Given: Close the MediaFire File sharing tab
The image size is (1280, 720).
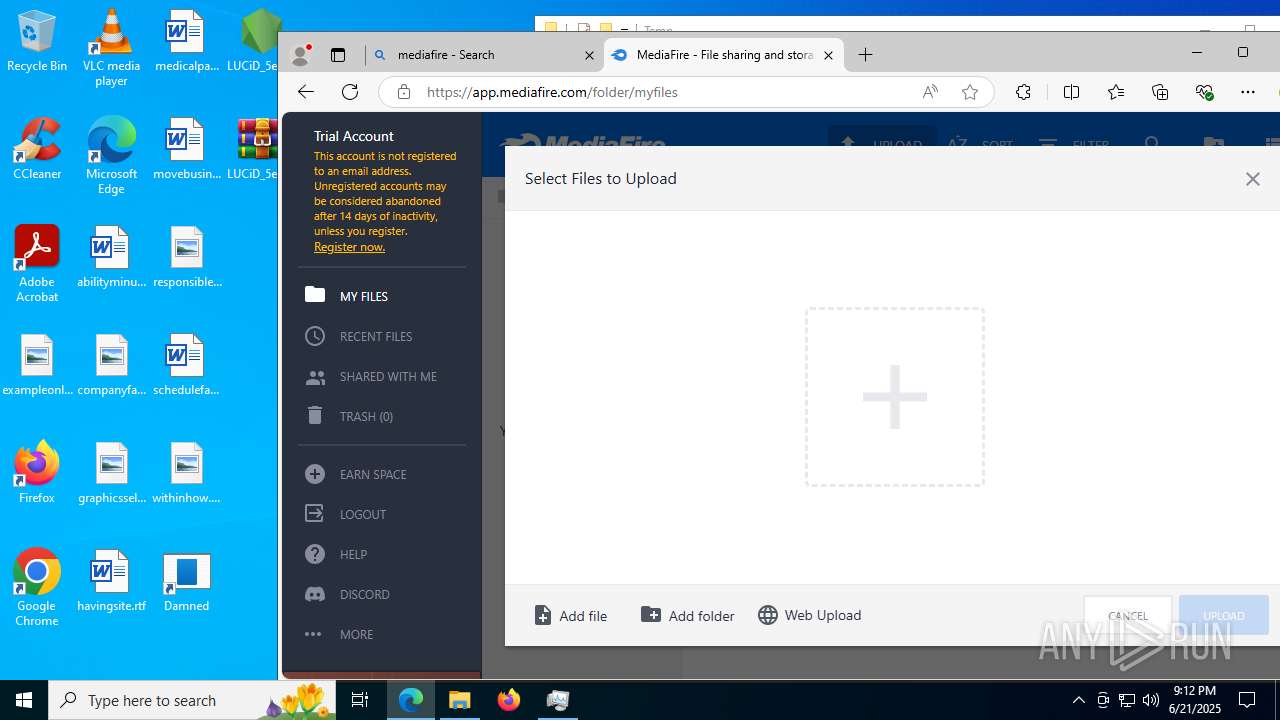Looking at the screenshot, I should coord(828,56).
